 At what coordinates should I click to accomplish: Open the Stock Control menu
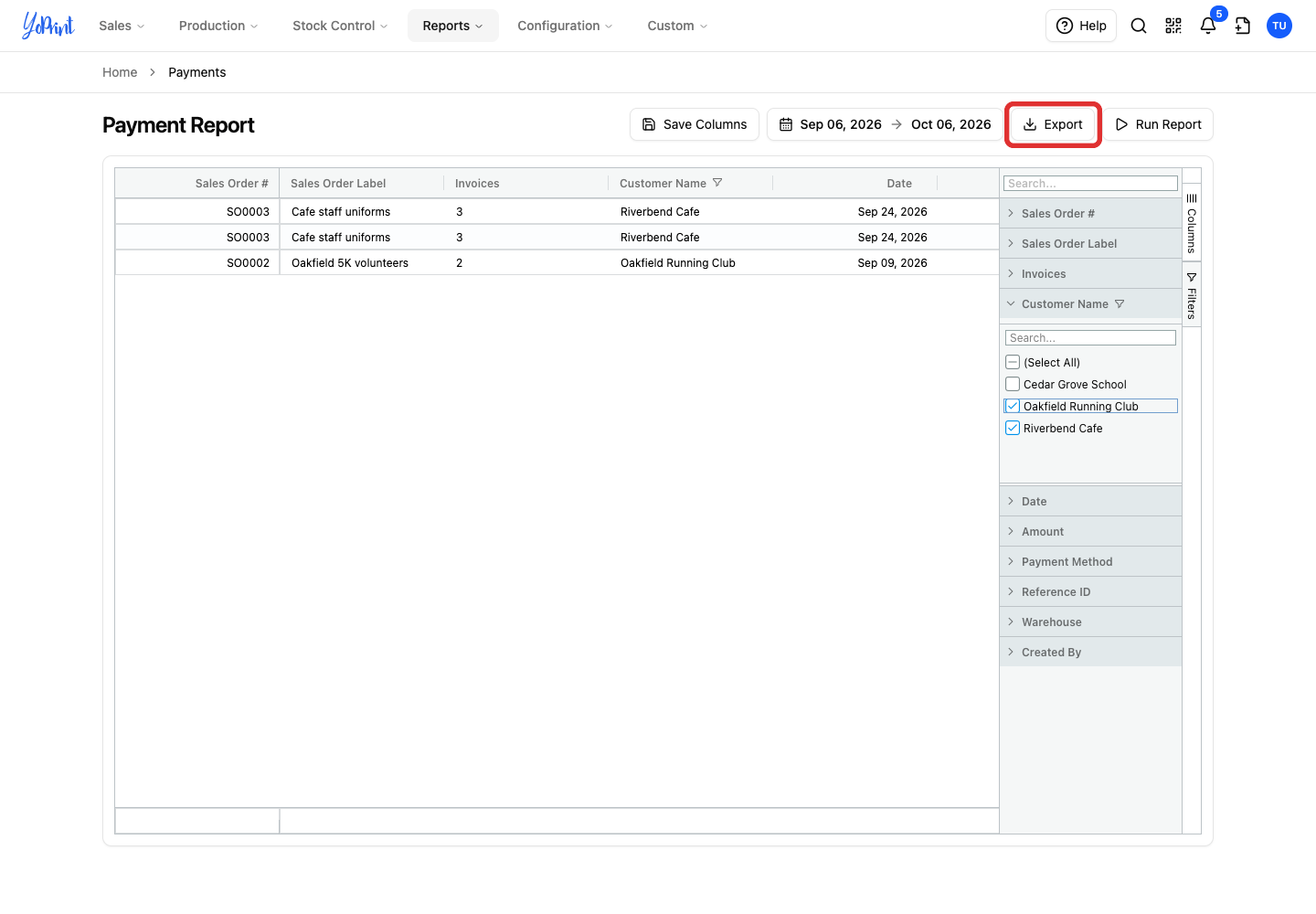click(340, 26)
